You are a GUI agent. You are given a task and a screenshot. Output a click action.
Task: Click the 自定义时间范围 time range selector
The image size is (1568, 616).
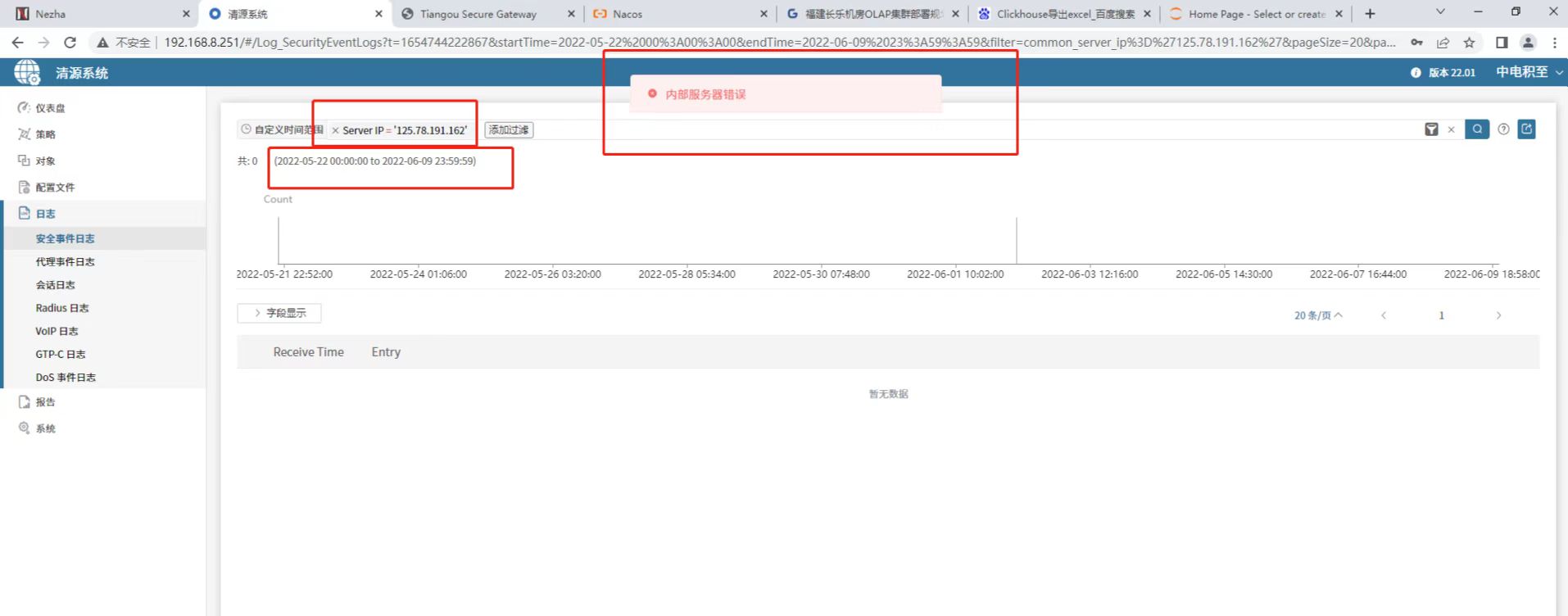point(282,129)
